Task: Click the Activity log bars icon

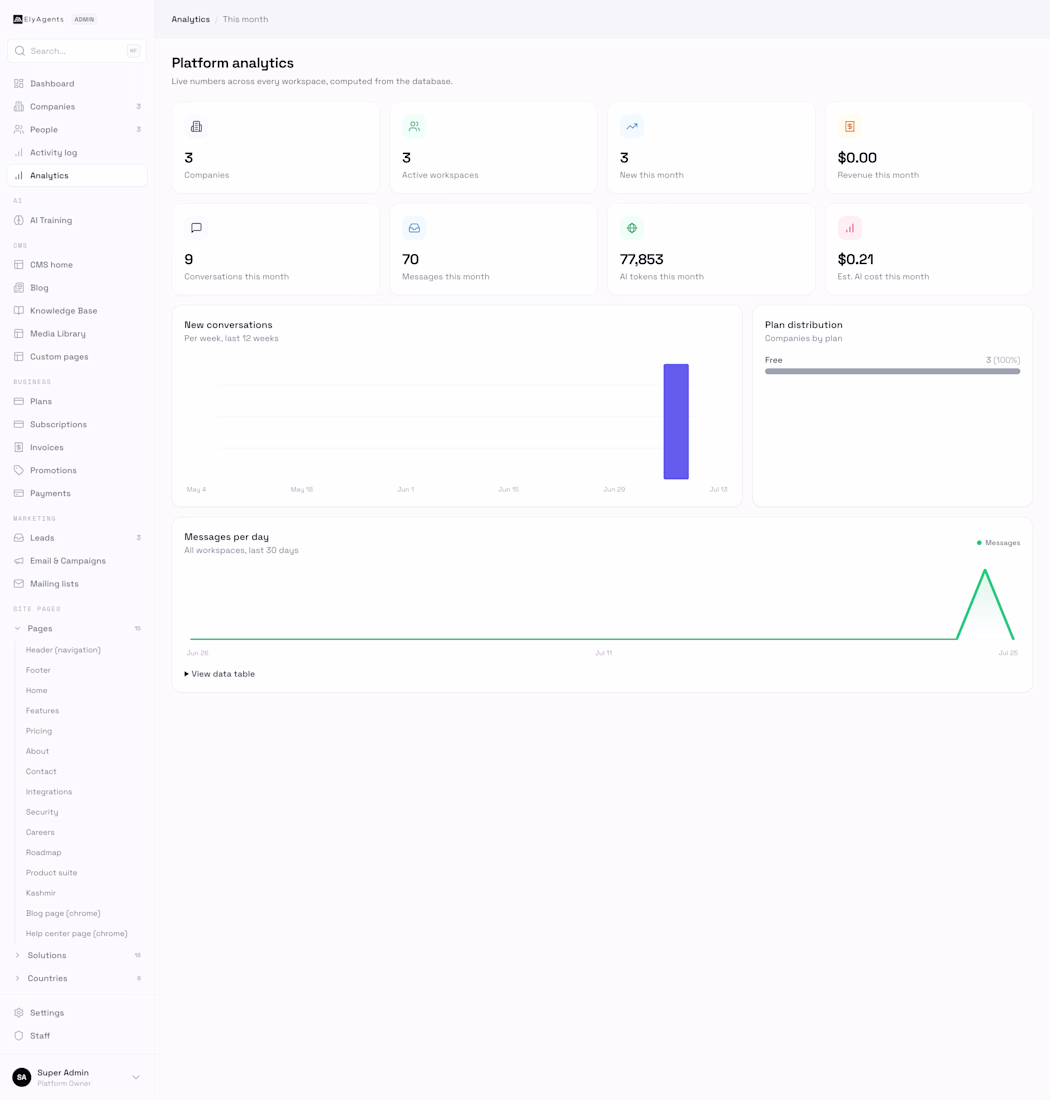Action: (x=19, y=152)
